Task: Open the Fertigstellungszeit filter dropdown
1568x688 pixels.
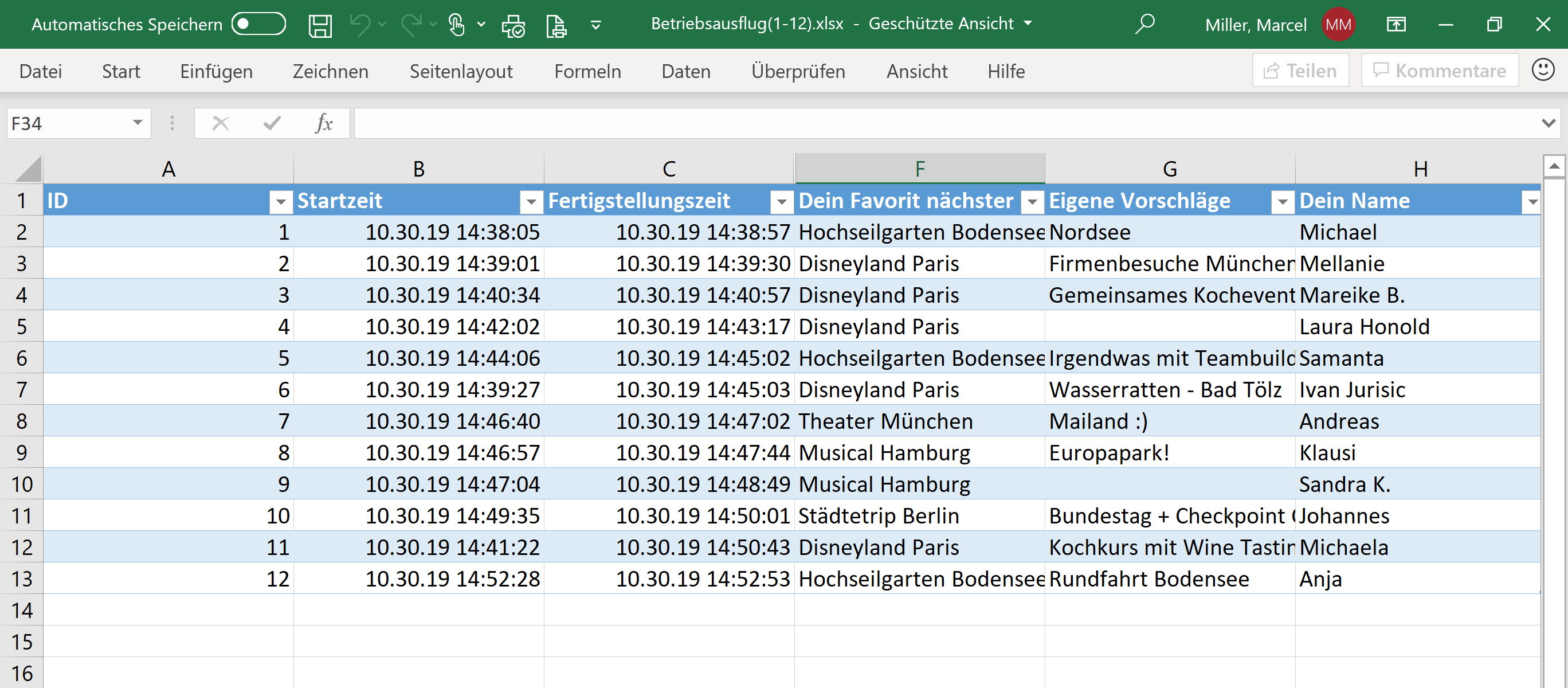Action: coord(782,202)
